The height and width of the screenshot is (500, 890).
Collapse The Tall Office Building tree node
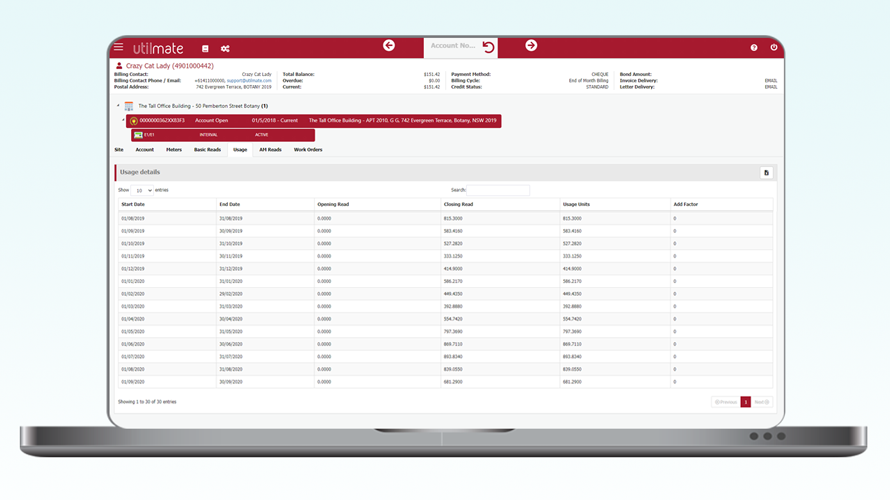119,106
